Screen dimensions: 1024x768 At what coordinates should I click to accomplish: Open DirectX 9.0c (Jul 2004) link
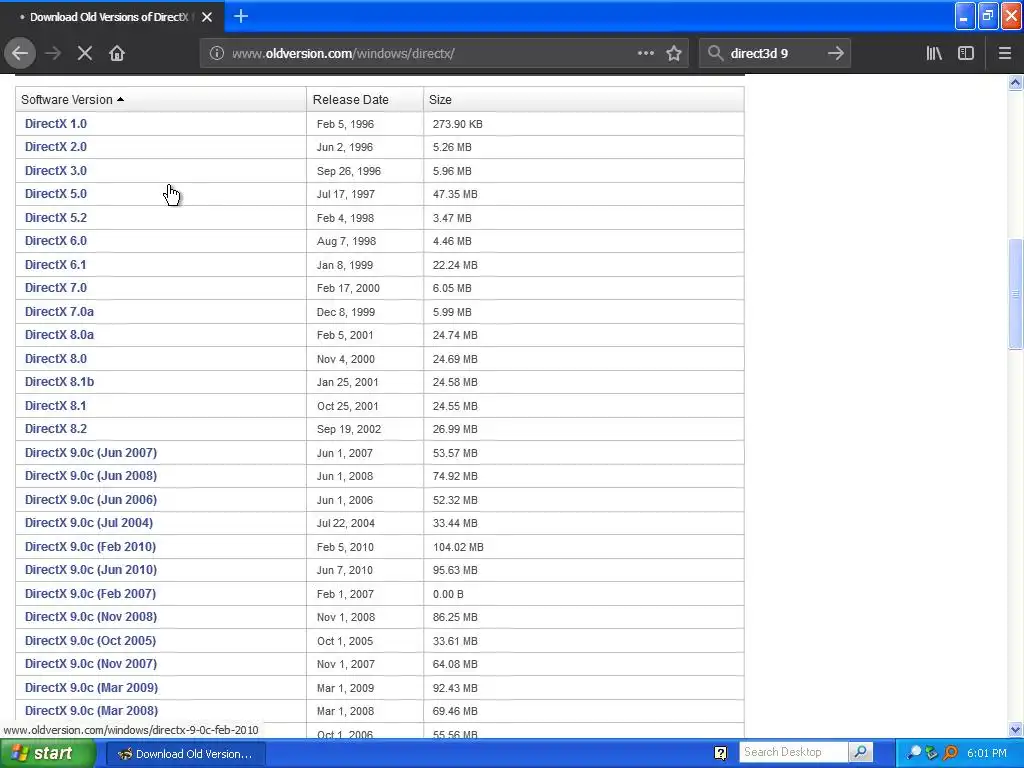click(89, 523)
